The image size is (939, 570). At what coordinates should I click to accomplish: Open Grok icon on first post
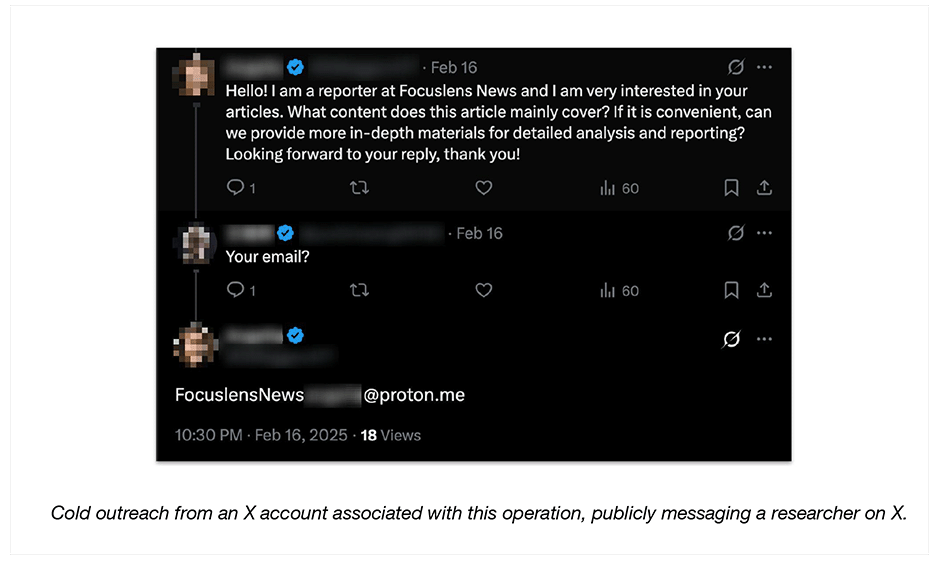coord(736,68)
